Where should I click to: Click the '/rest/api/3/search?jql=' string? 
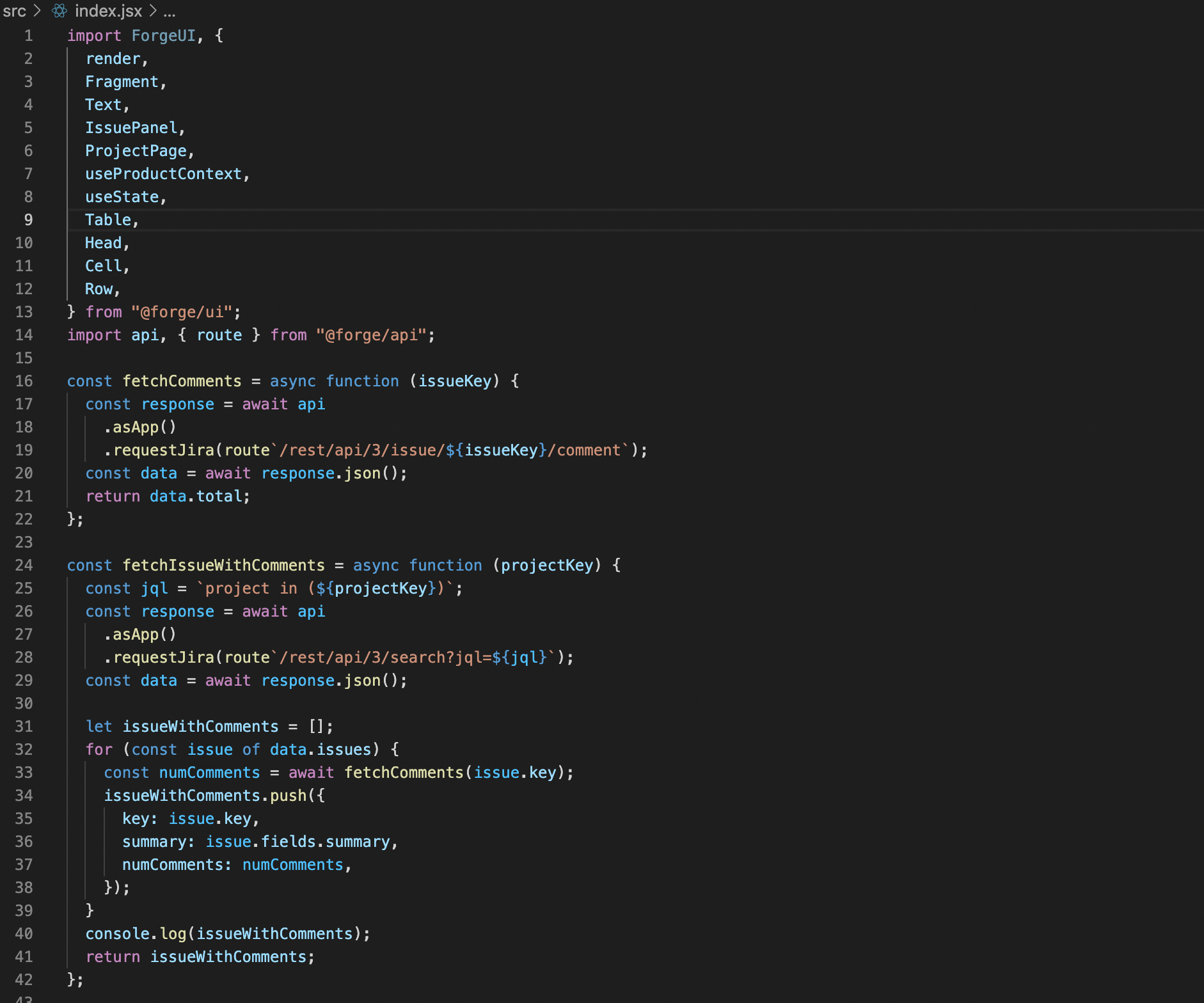point(385,658)
